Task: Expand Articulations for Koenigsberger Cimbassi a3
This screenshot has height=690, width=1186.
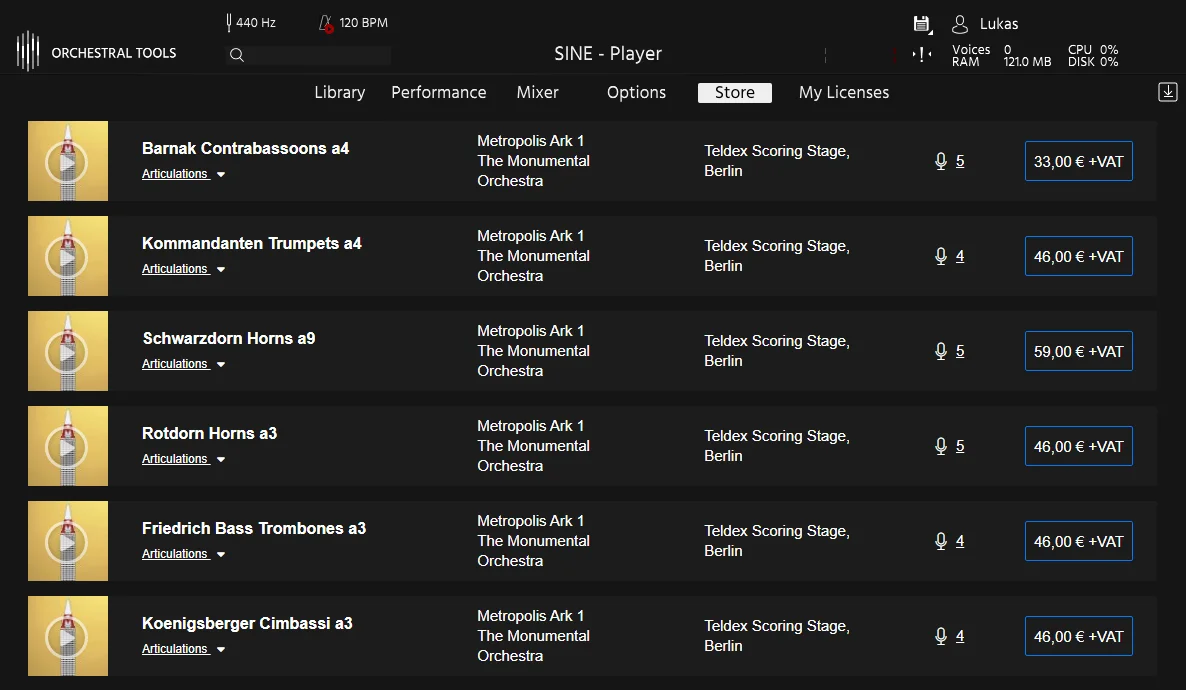Action: click(184, 648)
